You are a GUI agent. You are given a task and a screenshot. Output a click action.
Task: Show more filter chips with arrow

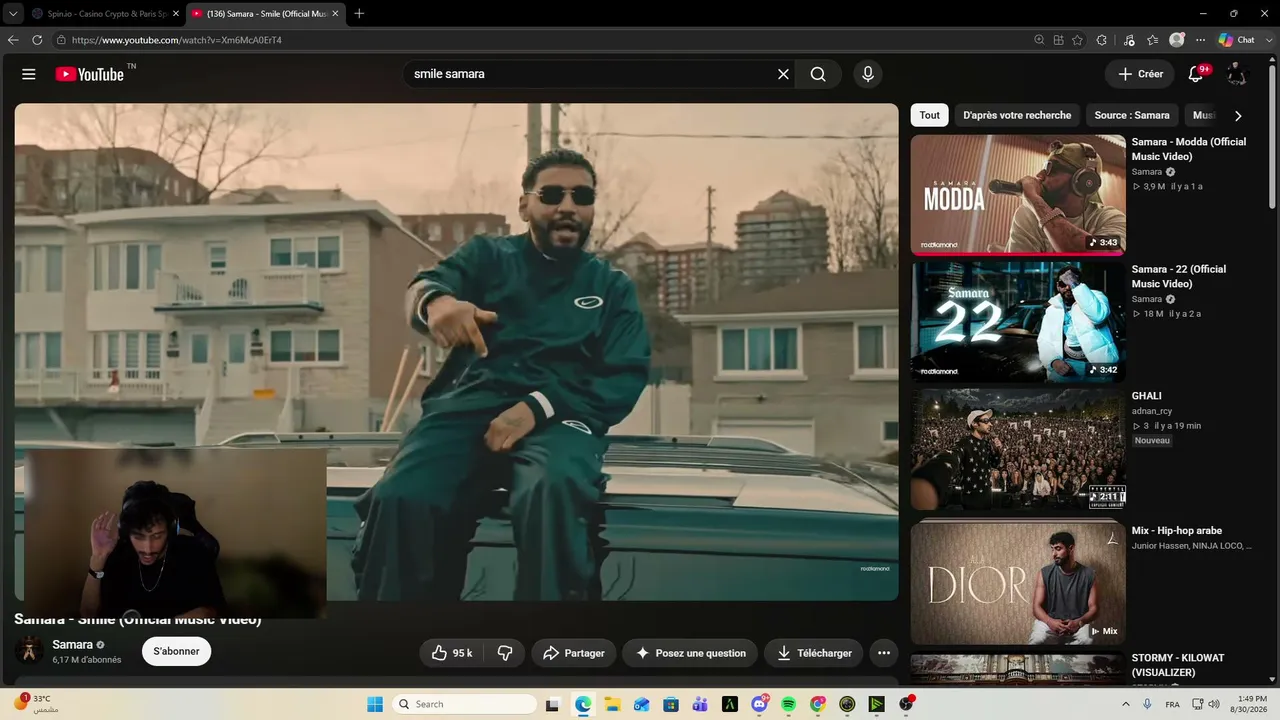(x=1238, y=115)
